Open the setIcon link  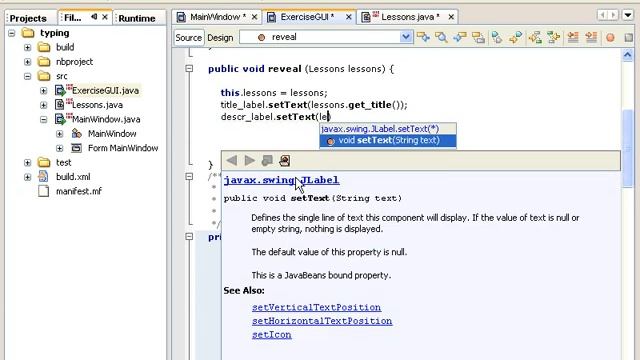(271, 335)
